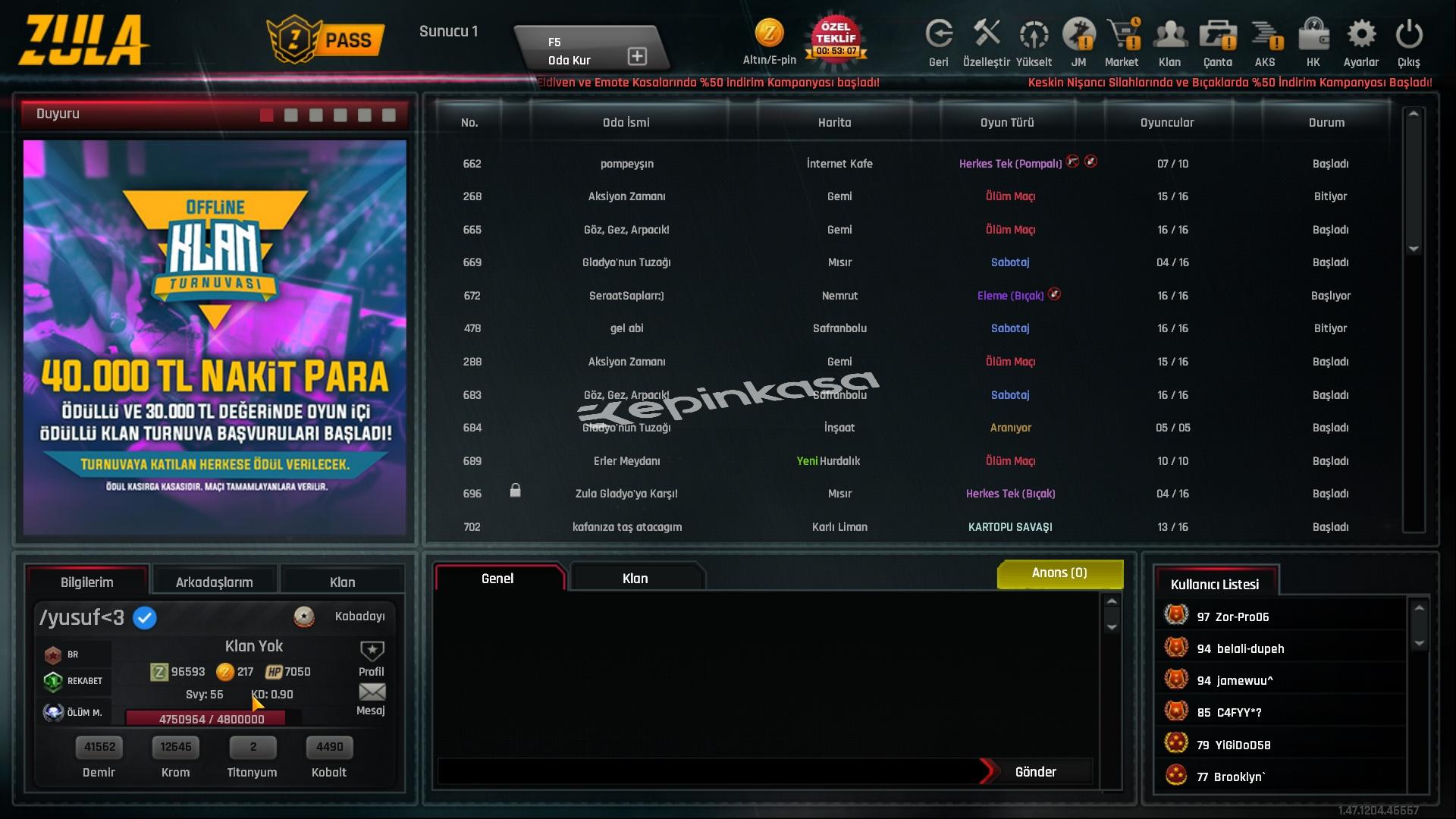This screenshot has height=819, width=1456.
Task: Sort rooms by Oyuncular column header
Action: pyautogui.click(x=1167, y=122)
